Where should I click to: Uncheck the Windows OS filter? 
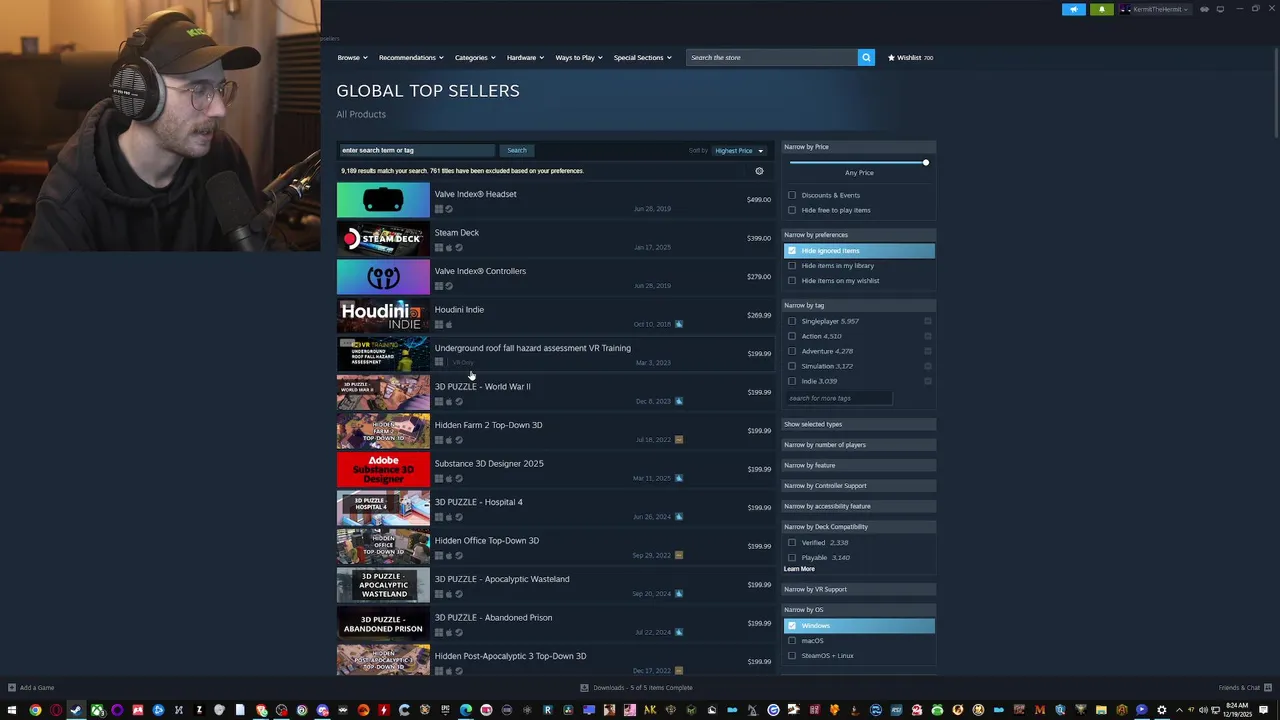coord(792,626)
